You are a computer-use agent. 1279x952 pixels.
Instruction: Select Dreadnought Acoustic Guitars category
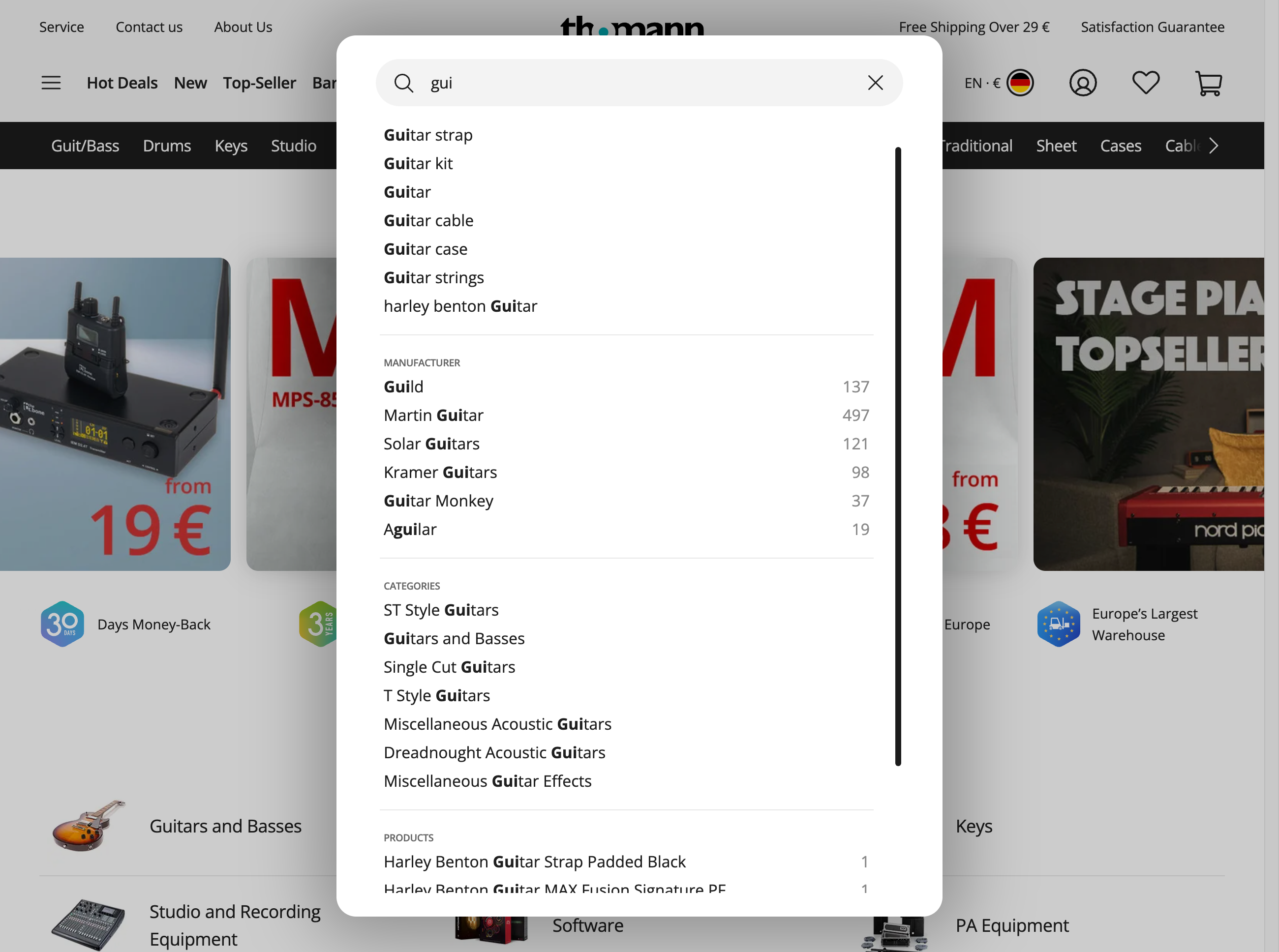(x=494, y=752)
